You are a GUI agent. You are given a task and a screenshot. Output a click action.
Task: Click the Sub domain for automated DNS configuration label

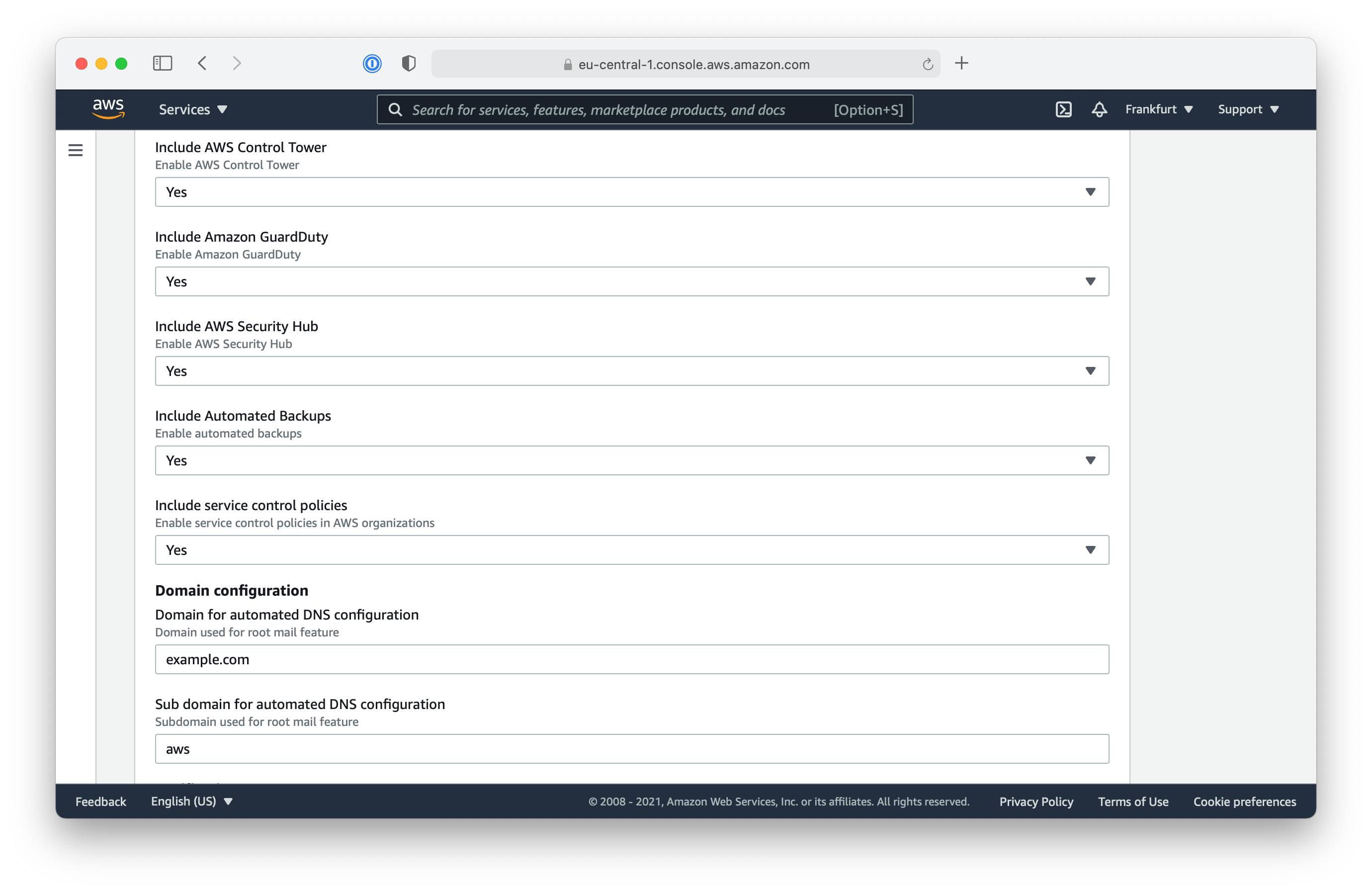click(x=300, y=704)
